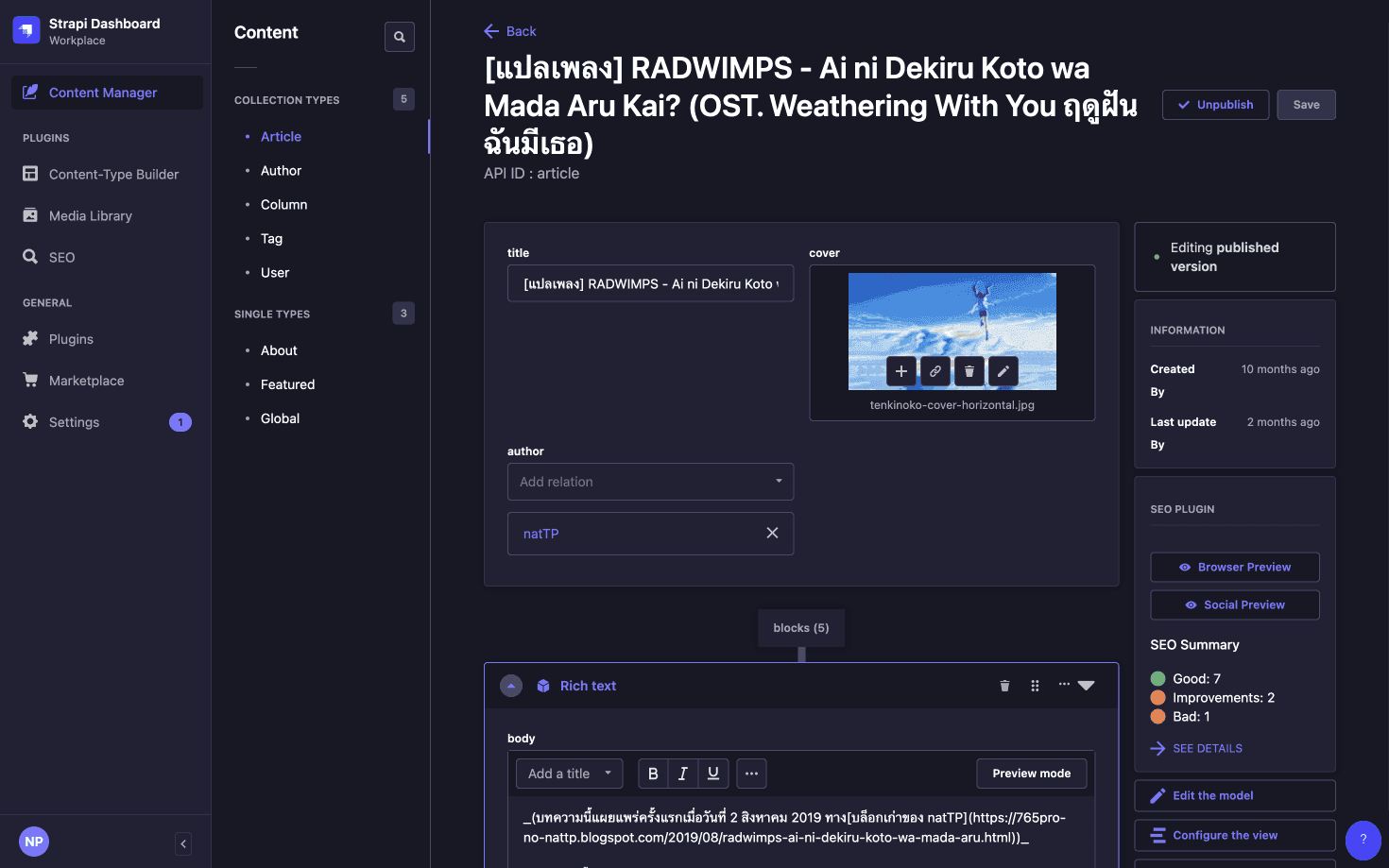Screen dimensions: 1389x868
Task: Remove natTP author relation
Action: tap(772, 533)
